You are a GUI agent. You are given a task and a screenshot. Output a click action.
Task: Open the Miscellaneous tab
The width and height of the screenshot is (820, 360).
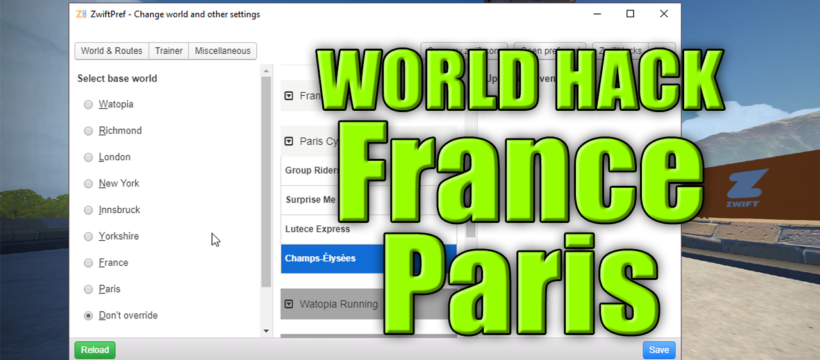click(x=223, y=51)
